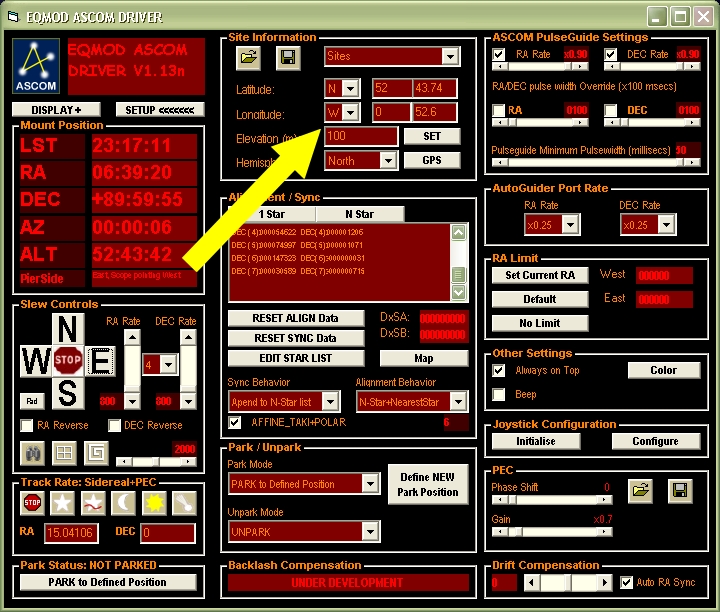Click the spiral search icon in Slew Controls
720x612 pixels.
coord(96,454)
